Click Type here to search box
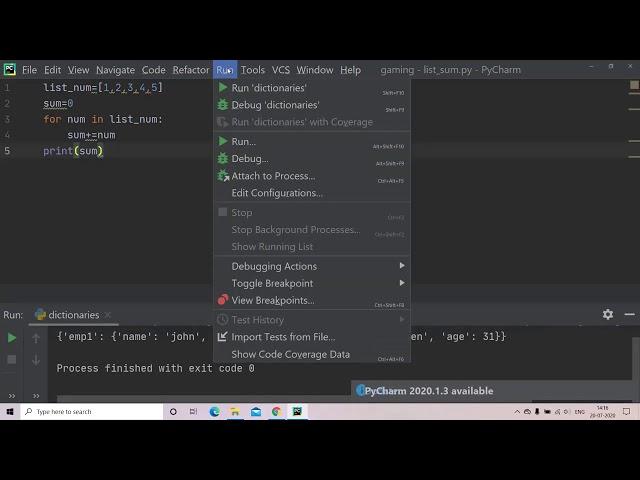640x480 pixels. pyautogui.click(x=92, y=411)
